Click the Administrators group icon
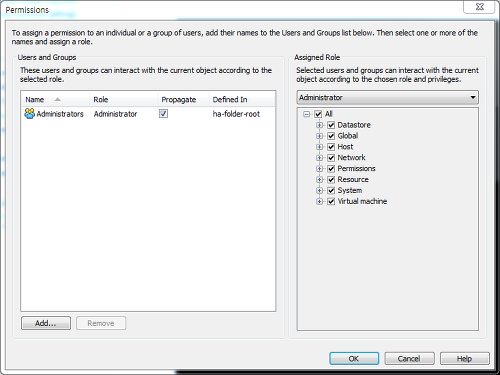The height and width of the screenshot is (375, 500). (x=29, y=114)
